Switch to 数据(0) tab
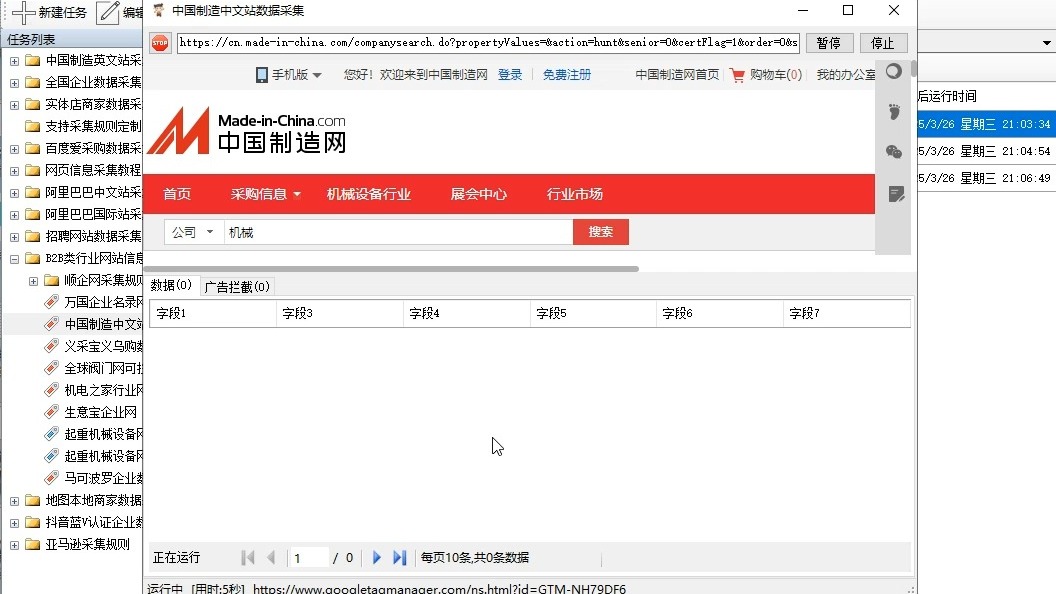This screenshot has width=1056, height=594. (x=171, y=286)
